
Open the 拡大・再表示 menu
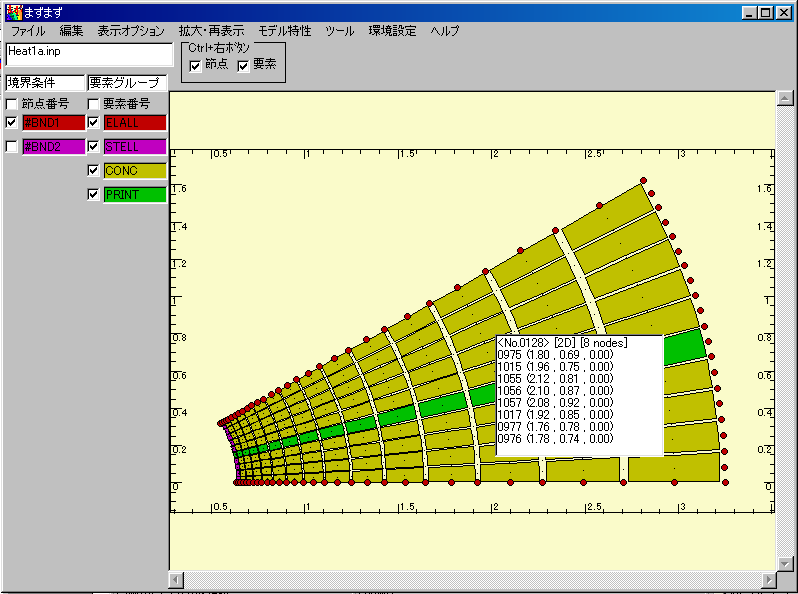pyautogui.click(x=211, y=31)
